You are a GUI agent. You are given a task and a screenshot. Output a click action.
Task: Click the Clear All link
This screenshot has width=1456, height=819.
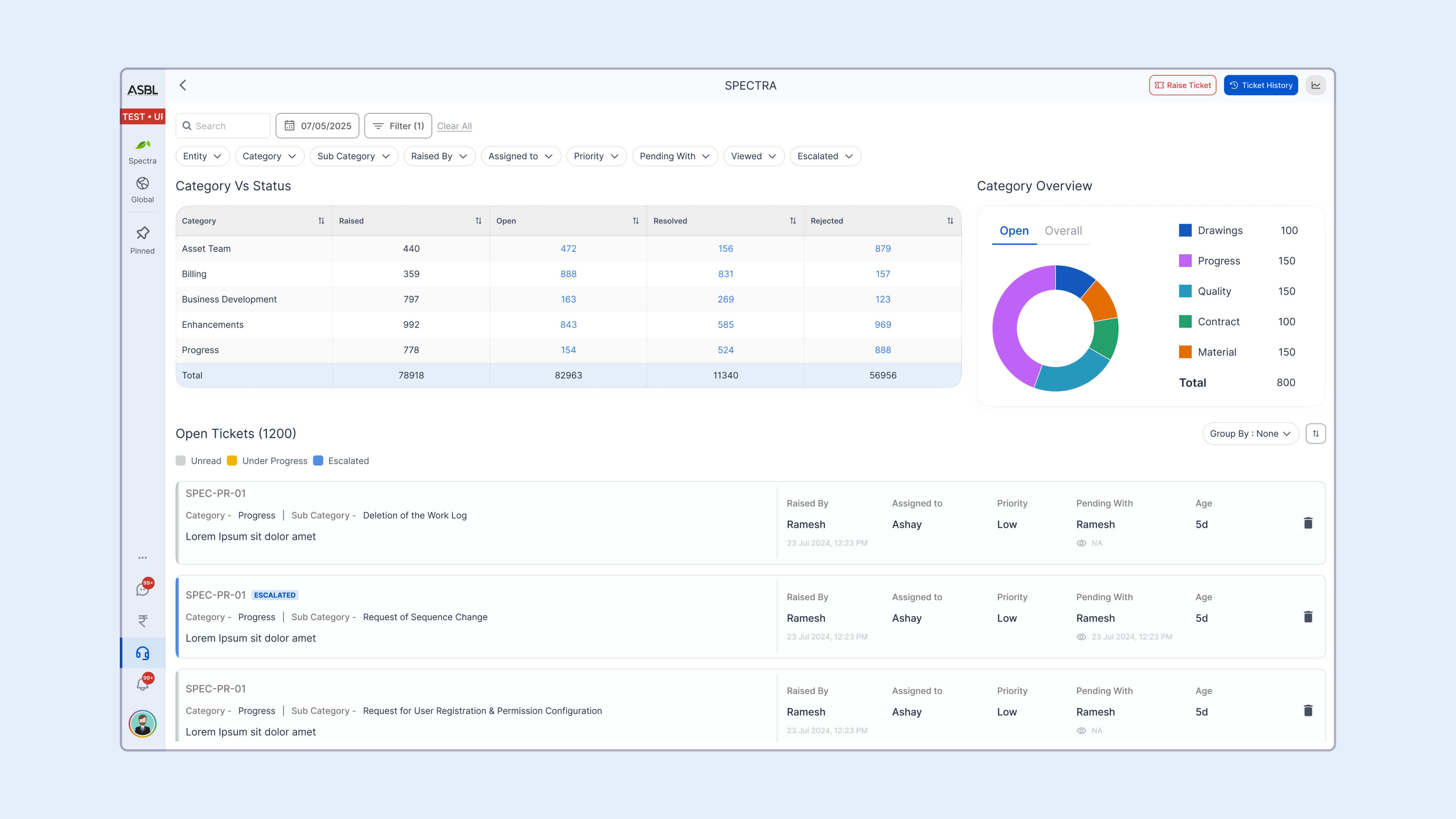[455, 126]
